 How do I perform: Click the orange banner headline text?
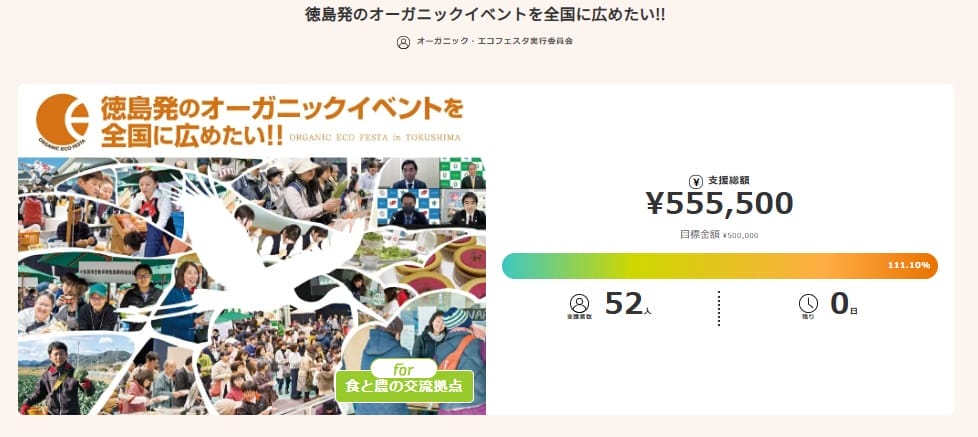[280, 118]
